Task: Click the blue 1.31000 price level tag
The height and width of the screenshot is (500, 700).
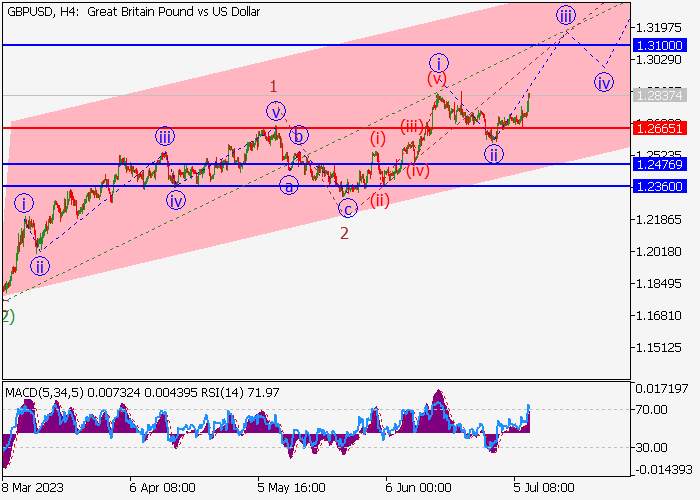Action: (660, 45)
